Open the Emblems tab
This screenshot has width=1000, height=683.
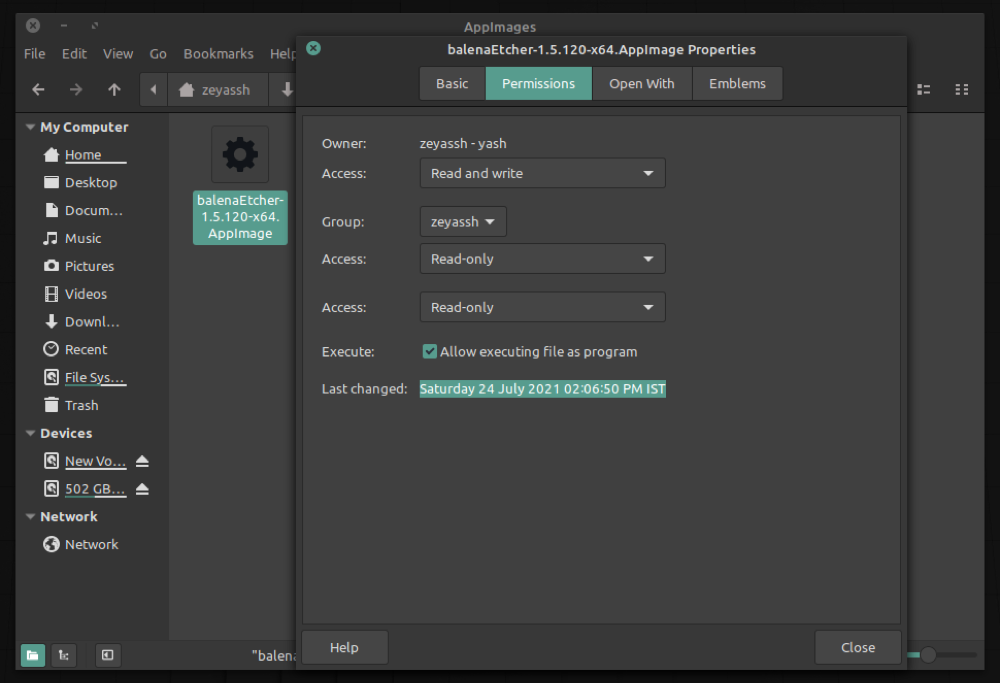click(x=737, y=84)
